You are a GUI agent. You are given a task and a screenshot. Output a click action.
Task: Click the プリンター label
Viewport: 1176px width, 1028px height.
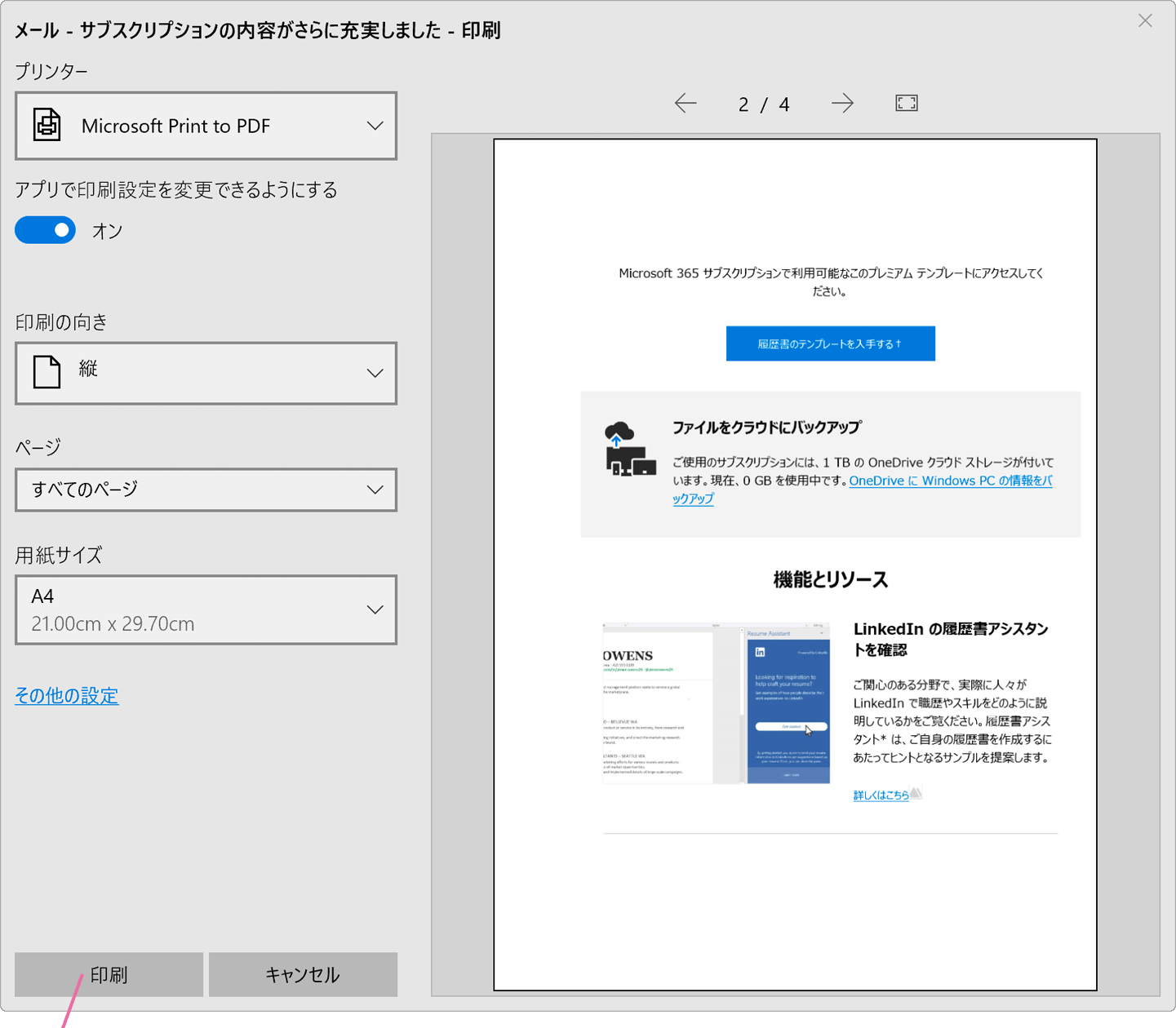(51, 72)
